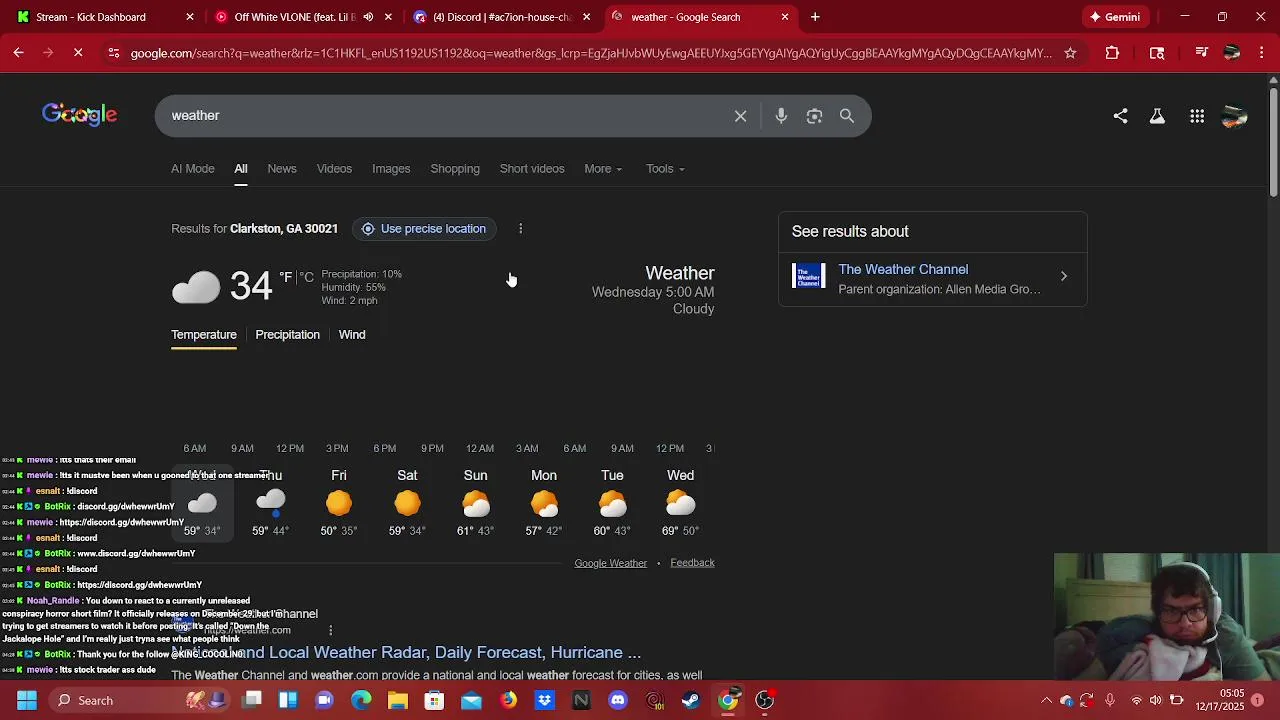Go back to previous page

pyautogui.click(x=18, y=53)
